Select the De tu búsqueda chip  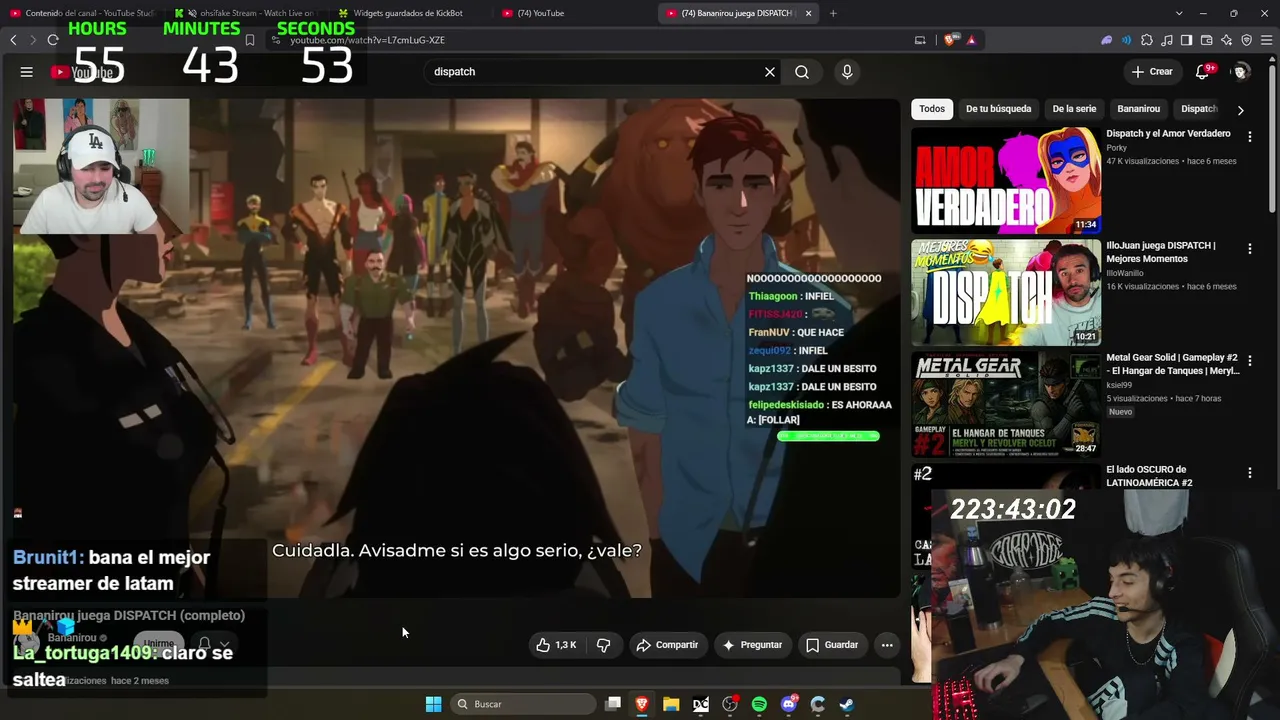point(998,109)
